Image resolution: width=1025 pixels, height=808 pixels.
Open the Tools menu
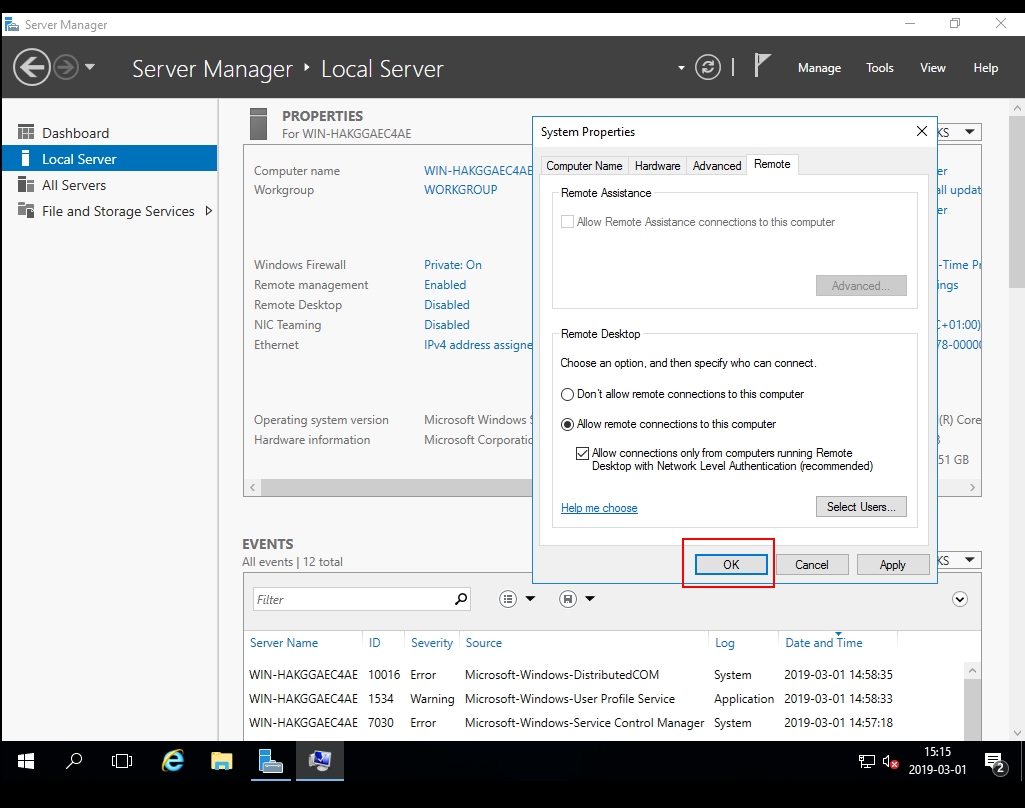(x=879, y=68)
